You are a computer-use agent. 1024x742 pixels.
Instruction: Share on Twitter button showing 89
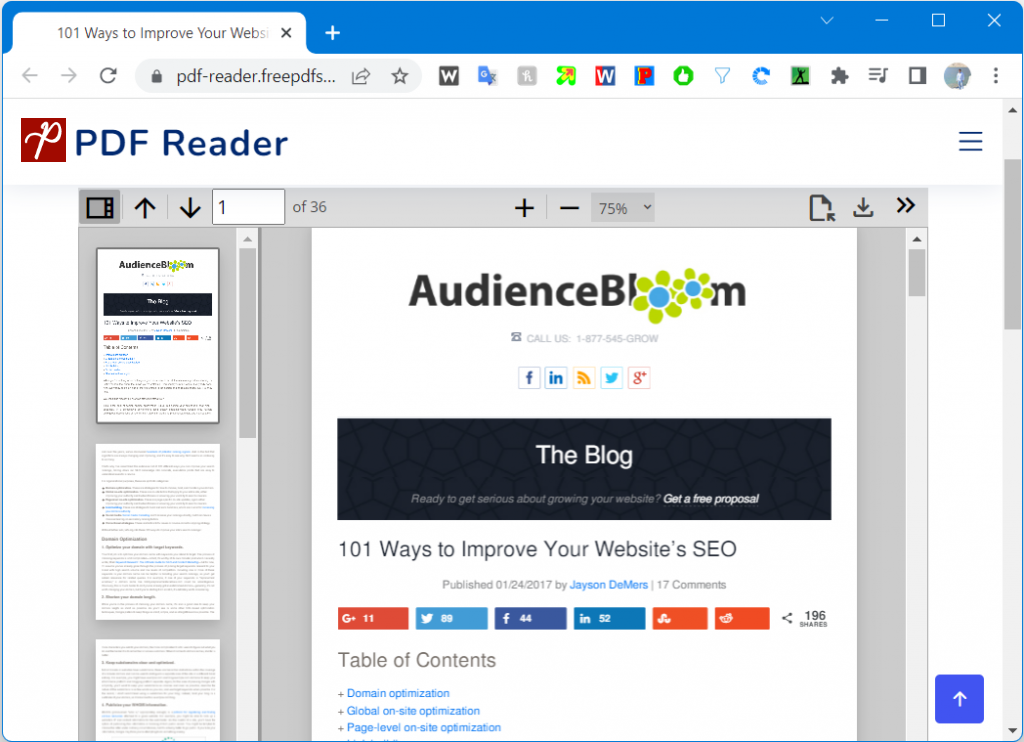pos(451,618)
